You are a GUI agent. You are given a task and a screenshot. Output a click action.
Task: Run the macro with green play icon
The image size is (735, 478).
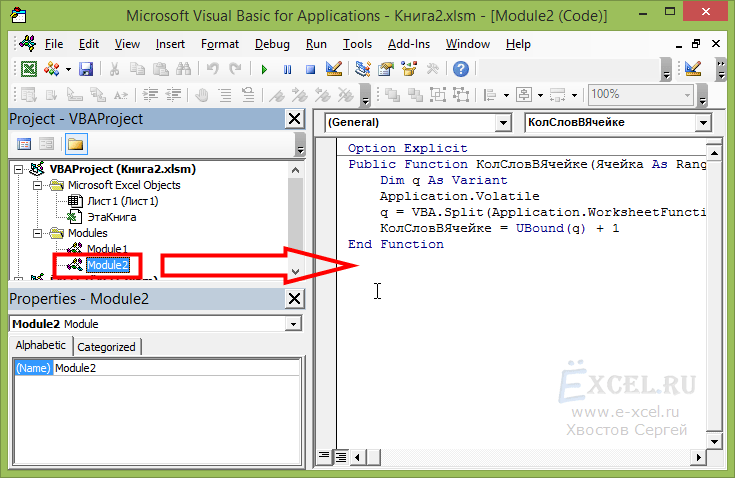coord(264,70)
